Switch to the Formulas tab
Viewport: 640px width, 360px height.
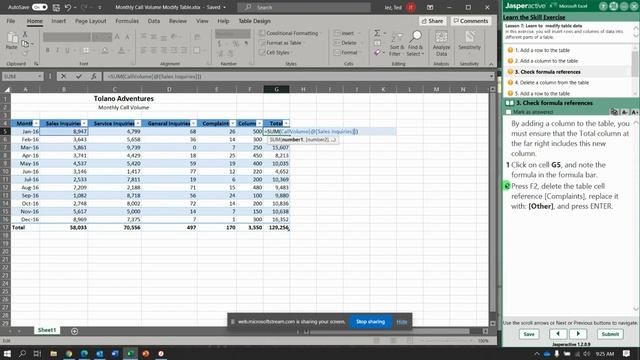click(x=127, y=21)
